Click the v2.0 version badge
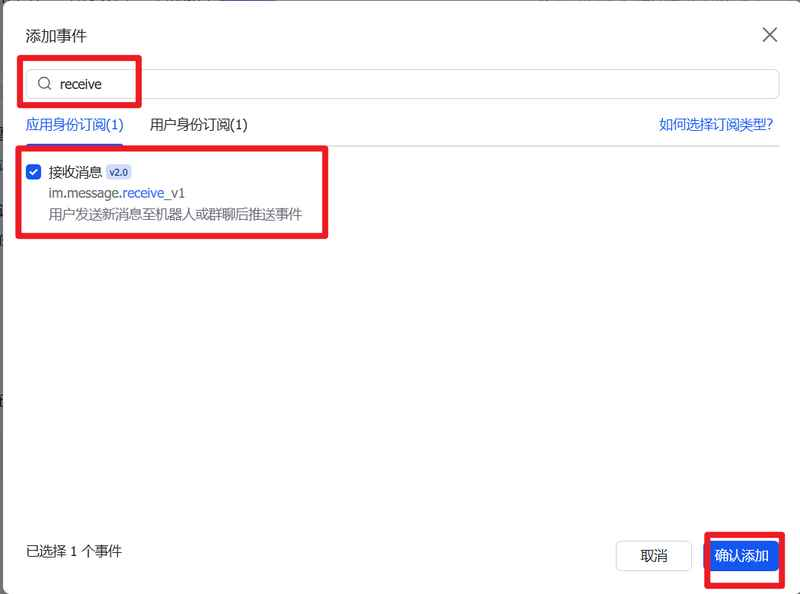The width and height of the screenshot is (800, 594). 119,172
